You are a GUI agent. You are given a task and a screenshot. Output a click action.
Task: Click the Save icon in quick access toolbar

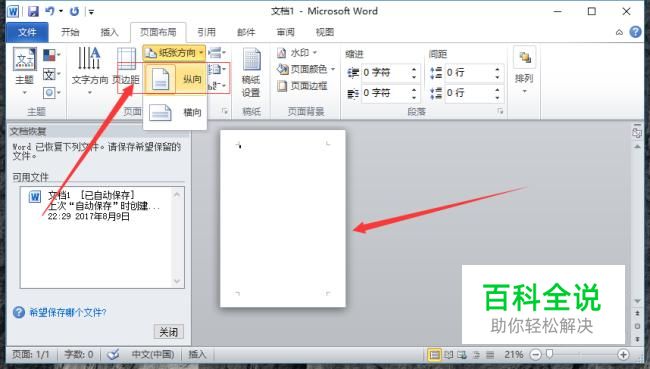[x=33, y=11]
